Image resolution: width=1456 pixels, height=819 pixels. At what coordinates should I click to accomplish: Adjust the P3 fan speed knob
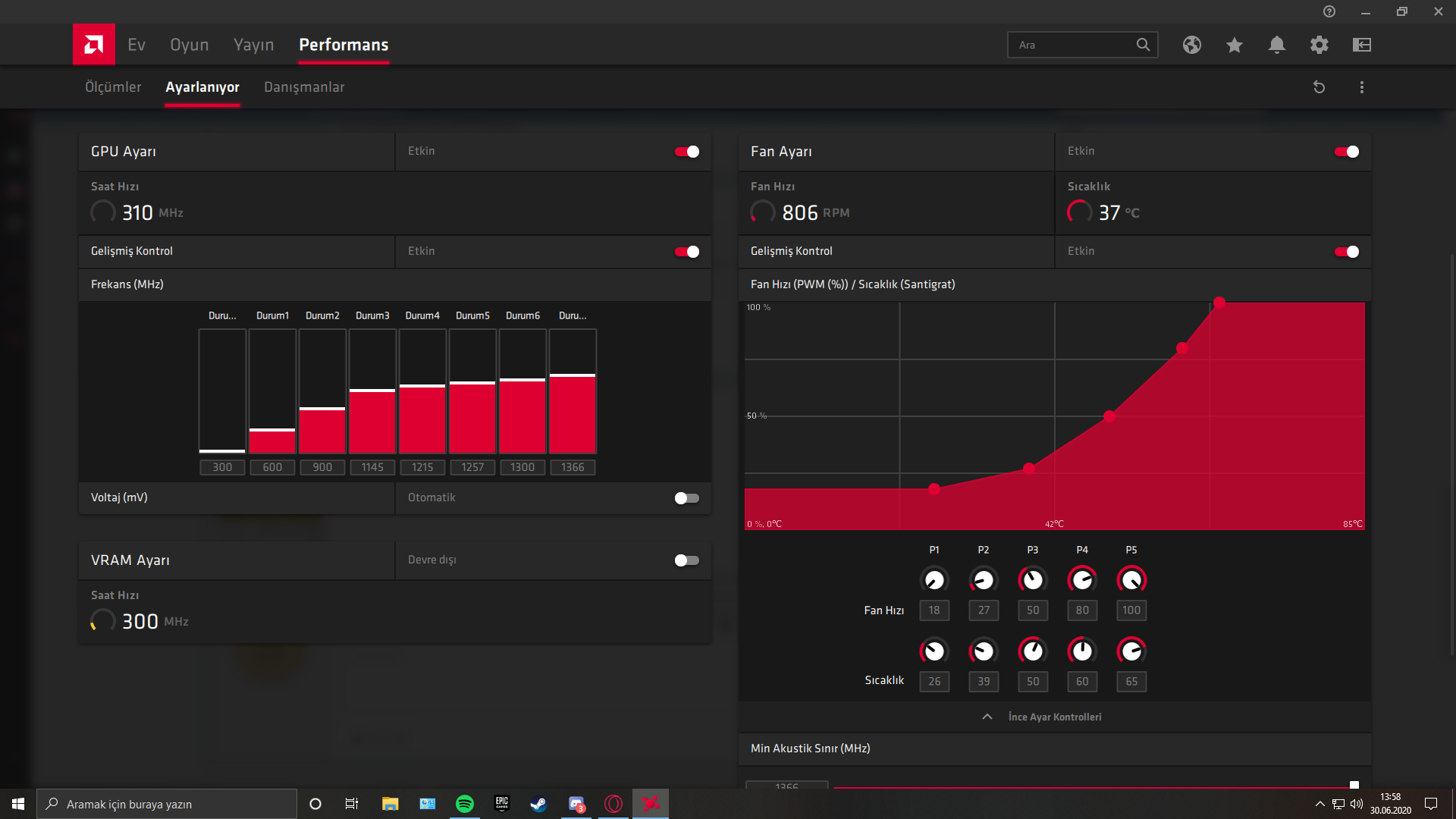[x=1033, y=580]
